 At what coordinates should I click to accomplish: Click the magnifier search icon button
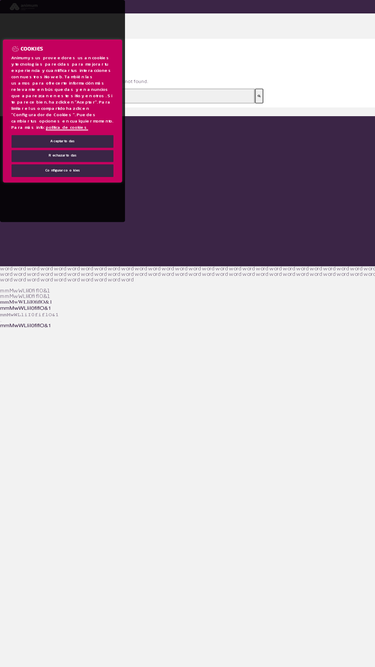click(259, 96)
